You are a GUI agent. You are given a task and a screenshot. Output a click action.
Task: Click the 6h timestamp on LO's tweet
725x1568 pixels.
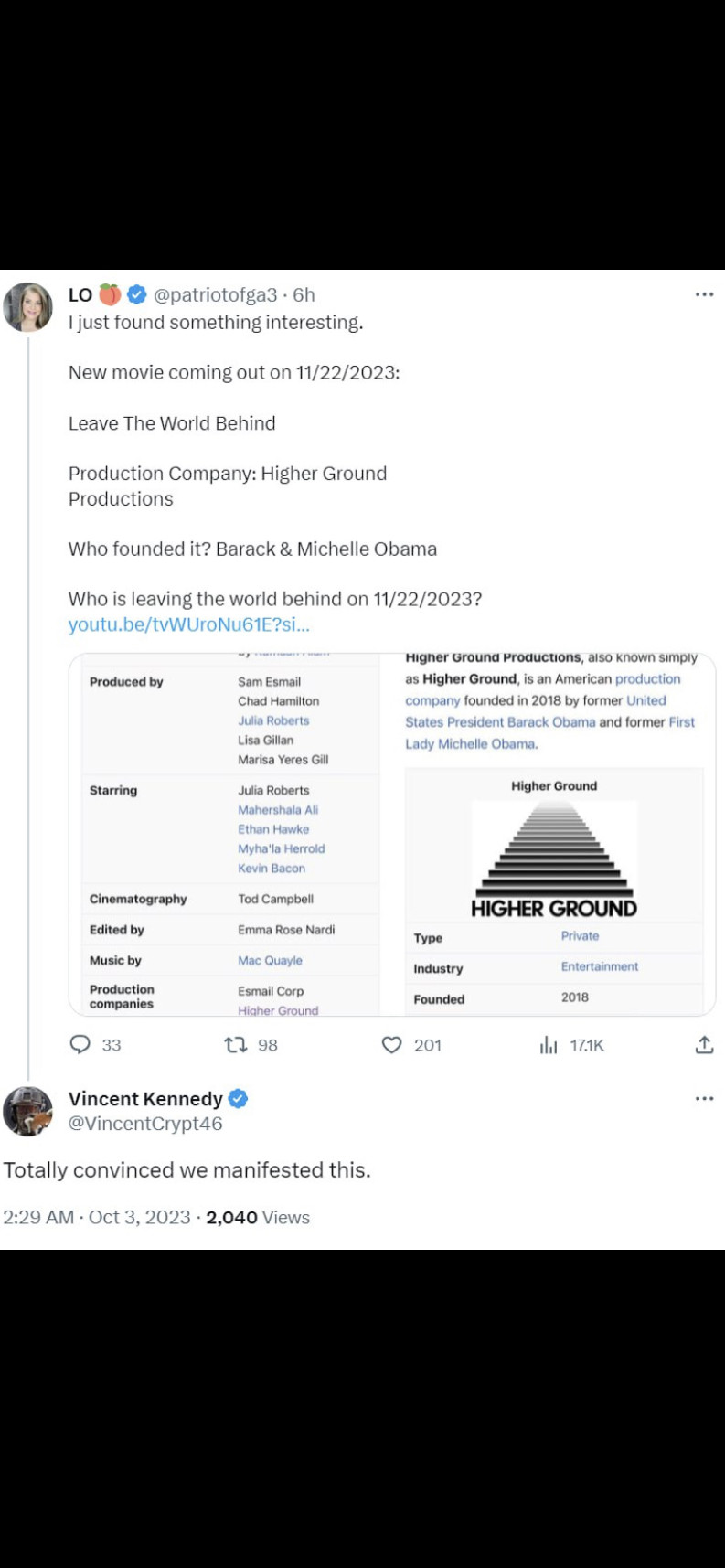point(304,294)
